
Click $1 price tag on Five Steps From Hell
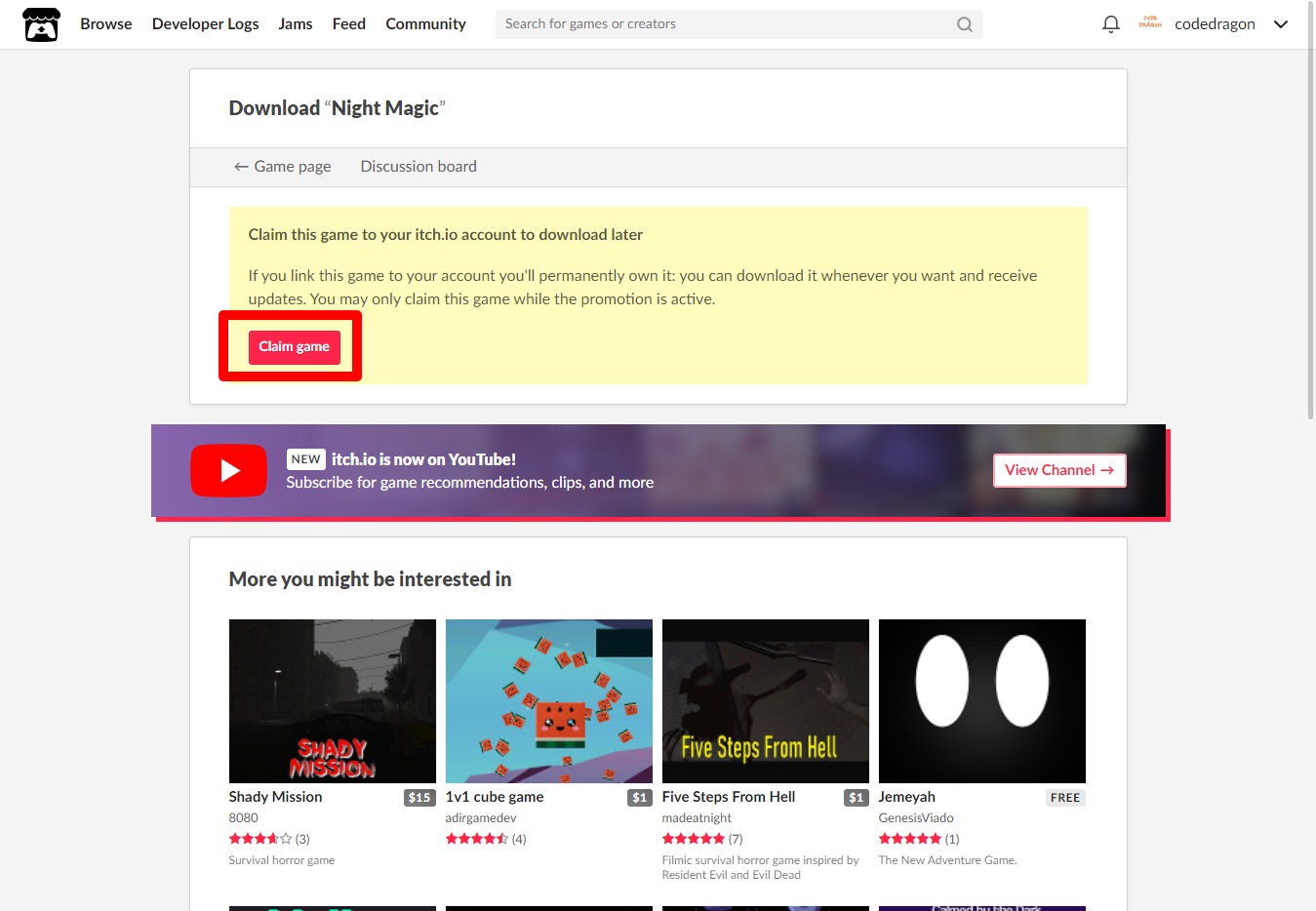tap(857, 798)
